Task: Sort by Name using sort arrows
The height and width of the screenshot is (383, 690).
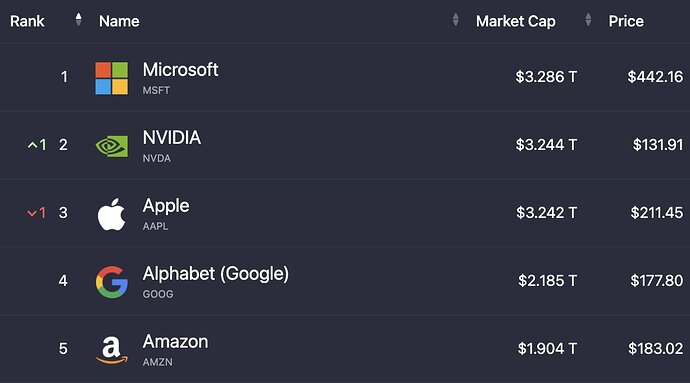Action: (x=455, y=19)
